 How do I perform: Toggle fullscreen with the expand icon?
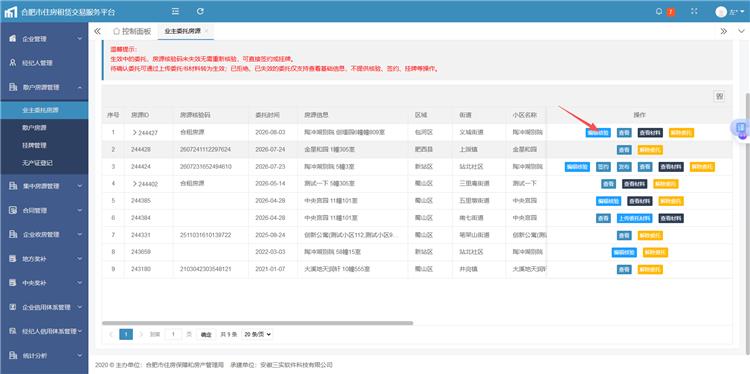(x=694, y=11)
